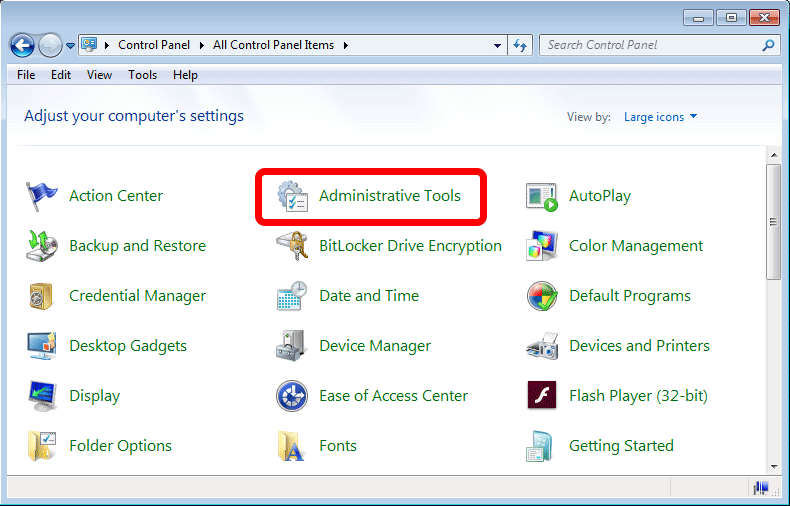Click the Control Panel icon in address bar

tap(89, 45)
